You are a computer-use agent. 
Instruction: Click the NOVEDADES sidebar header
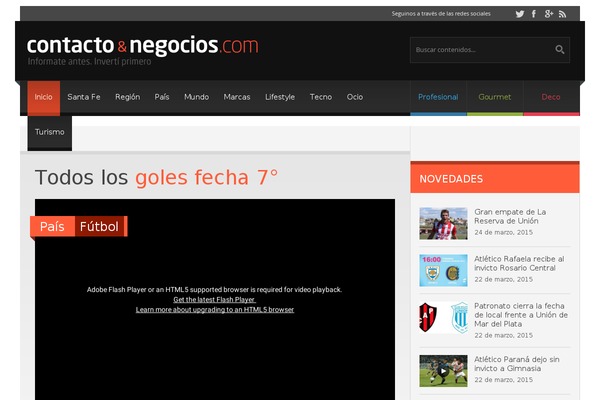[495, 179]
